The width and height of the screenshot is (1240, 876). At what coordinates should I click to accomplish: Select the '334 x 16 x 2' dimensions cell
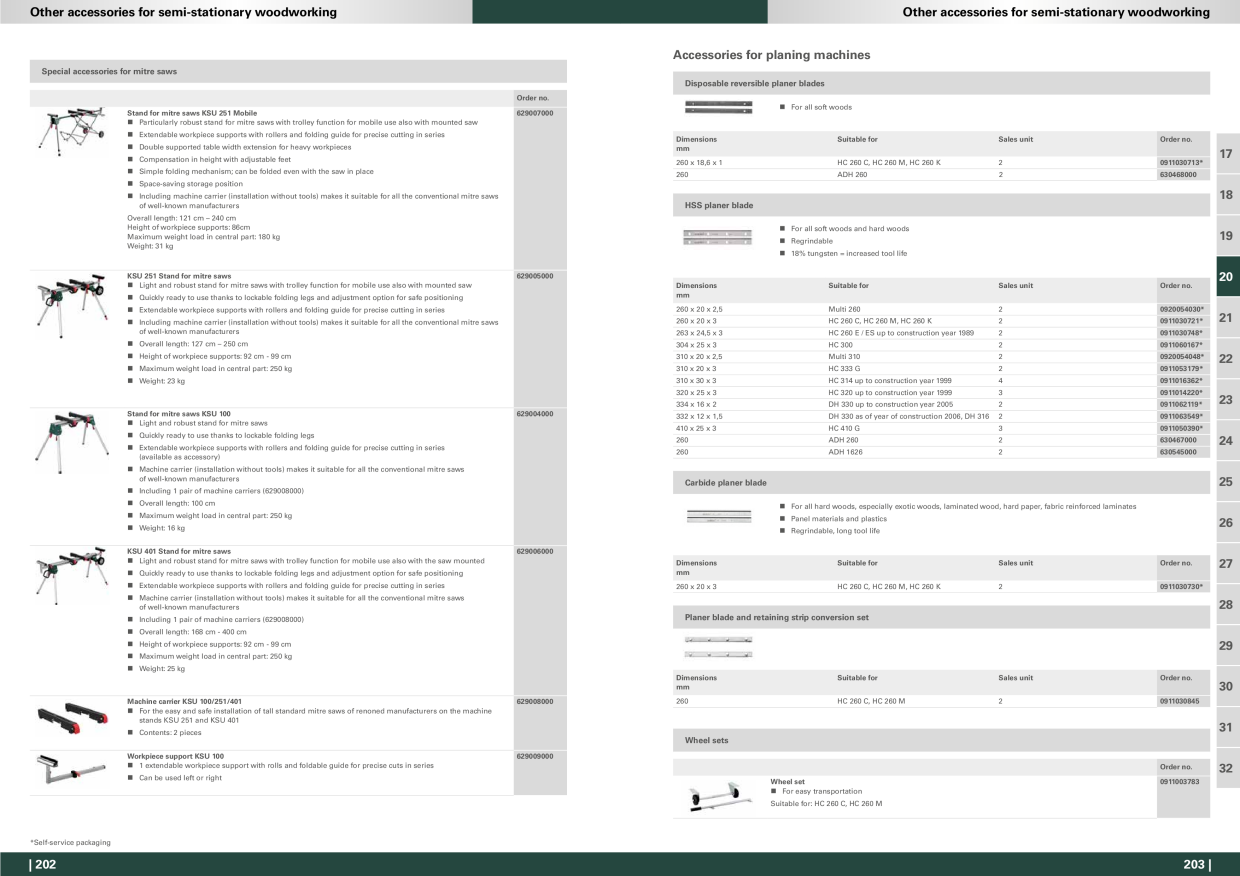(x=696, y=405)
